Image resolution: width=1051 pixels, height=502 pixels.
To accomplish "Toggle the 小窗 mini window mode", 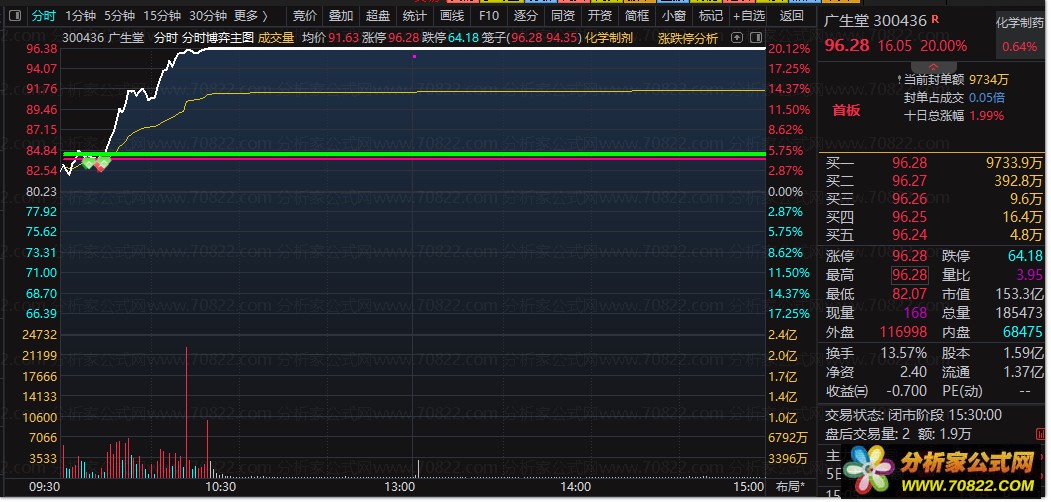I will click(x=674, y=16).
